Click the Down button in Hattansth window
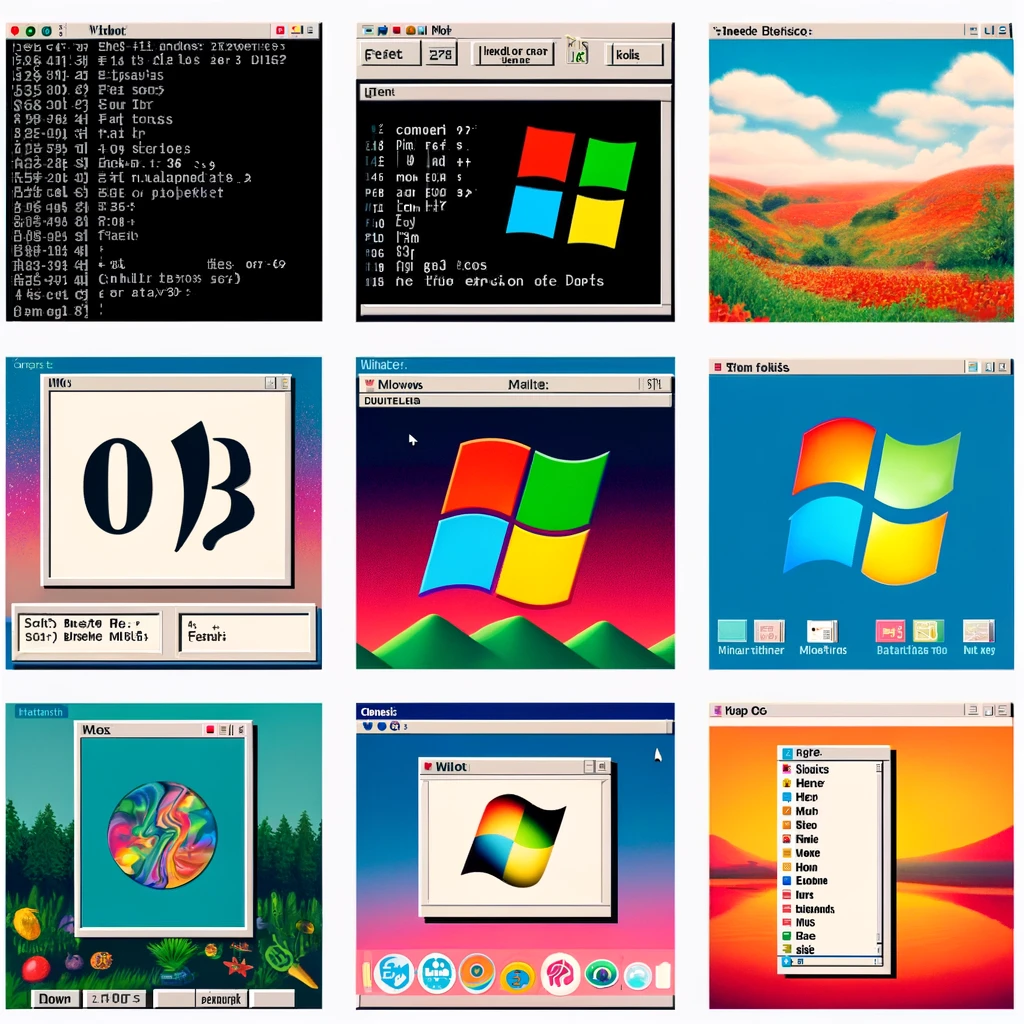This screenshot has width=1024, height=1024. [x=55, y=999]
